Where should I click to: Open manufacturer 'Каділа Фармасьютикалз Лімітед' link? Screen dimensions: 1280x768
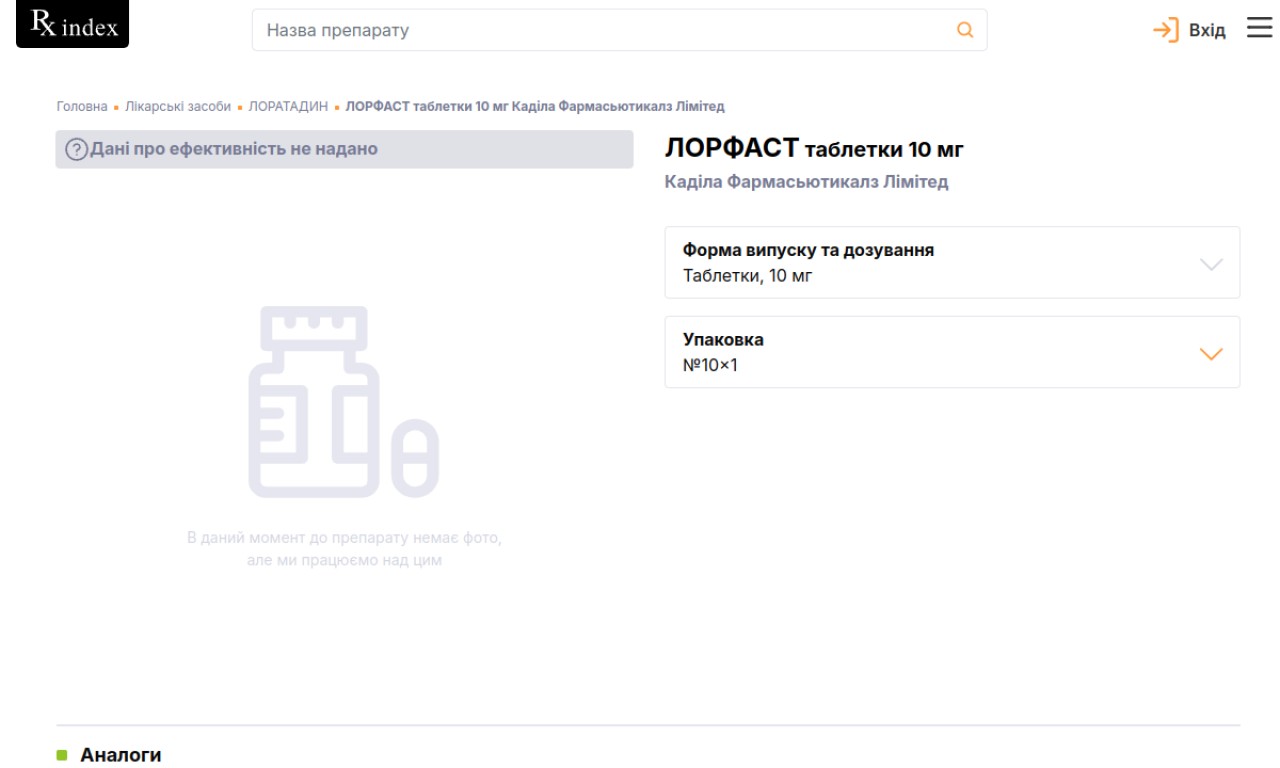806,182
